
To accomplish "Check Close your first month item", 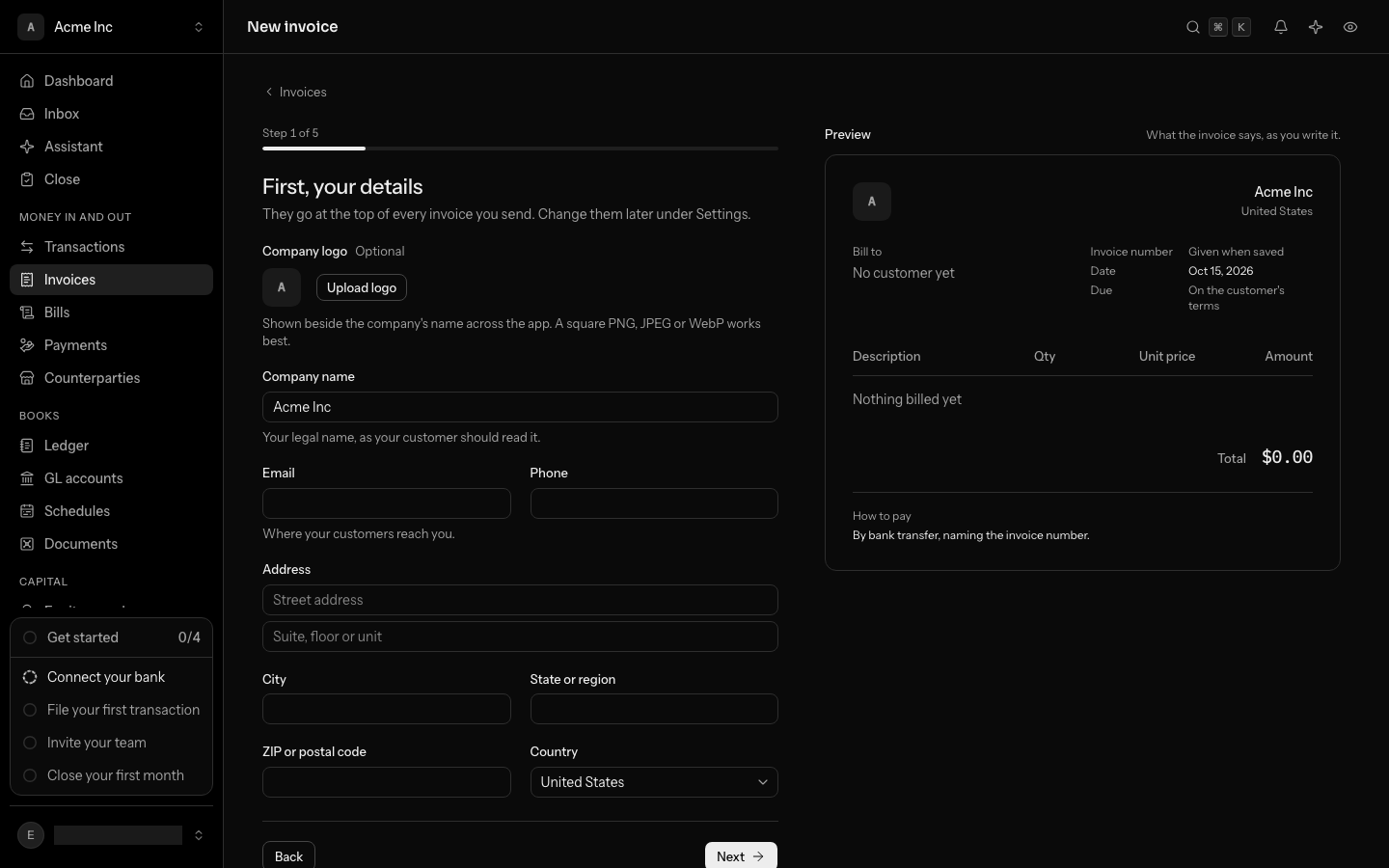I will pos(111,775).
